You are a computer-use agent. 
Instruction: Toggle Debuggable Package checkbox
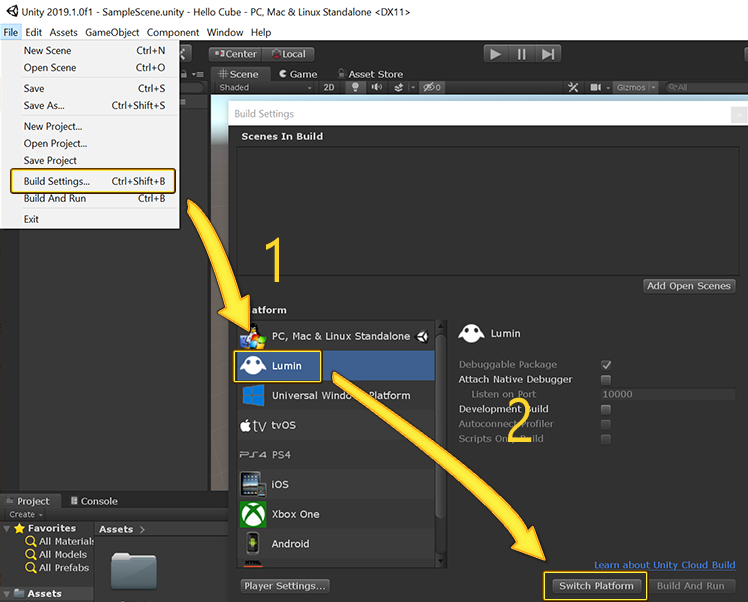coord(606,365)
